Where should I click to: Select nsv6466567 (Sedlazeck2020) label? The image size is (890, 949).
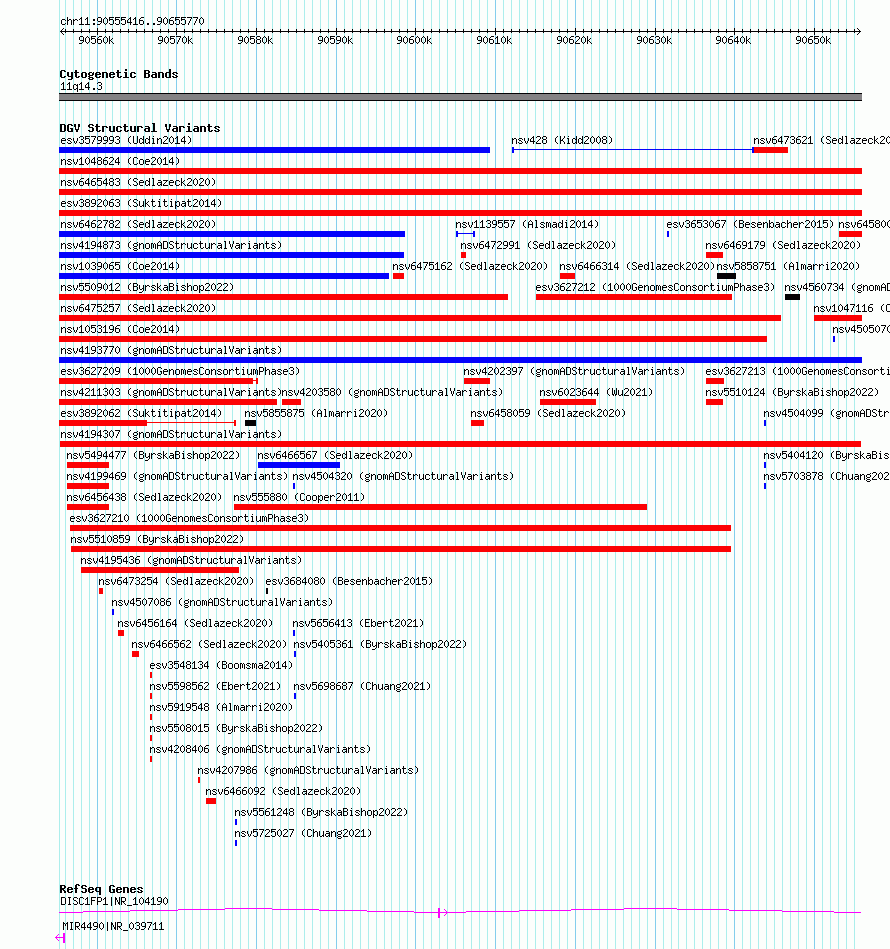(335, 455)
